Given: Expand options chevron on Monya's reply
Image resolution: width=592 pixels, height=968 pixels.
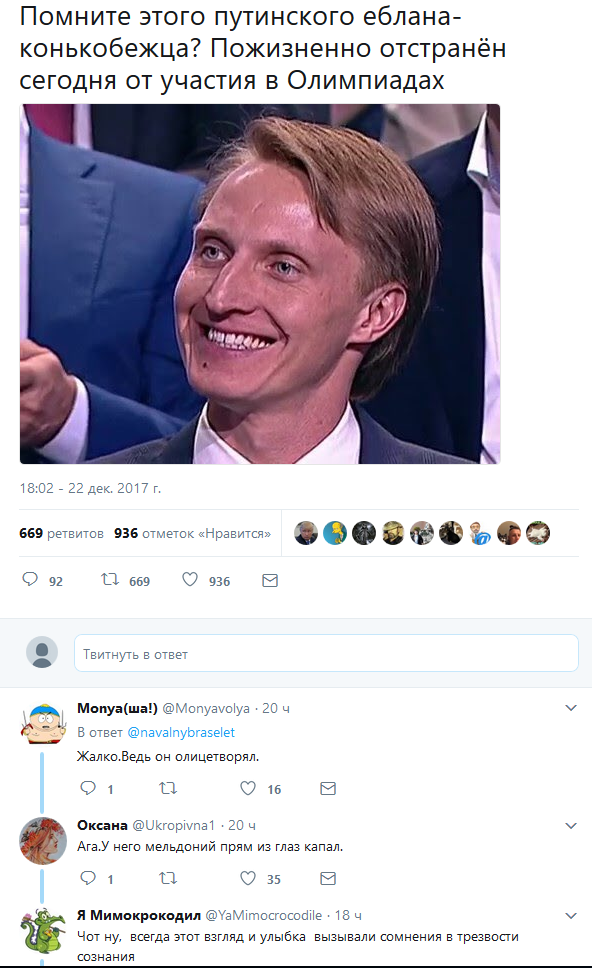Looking at the screenshot, I should click(571, 708).
